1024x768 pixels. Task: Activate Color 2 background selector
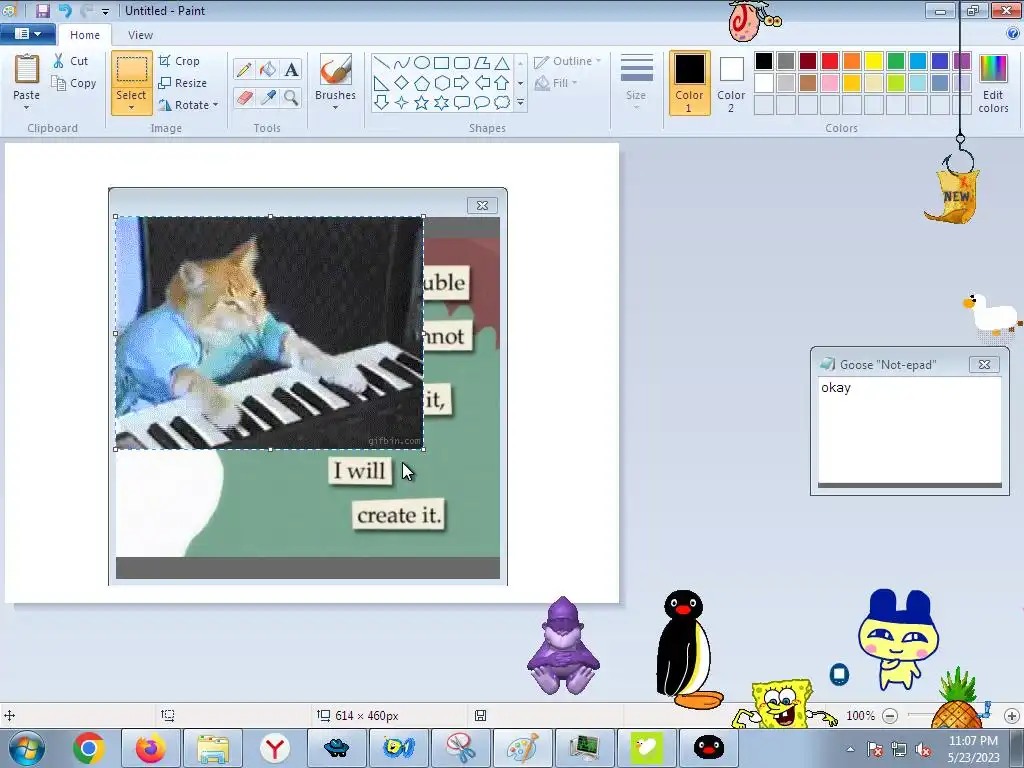731,83
